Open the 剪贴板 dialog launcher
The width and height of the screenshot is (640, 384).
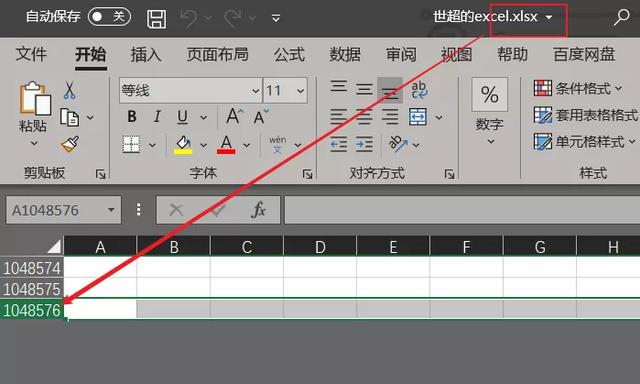coord(100,174)
